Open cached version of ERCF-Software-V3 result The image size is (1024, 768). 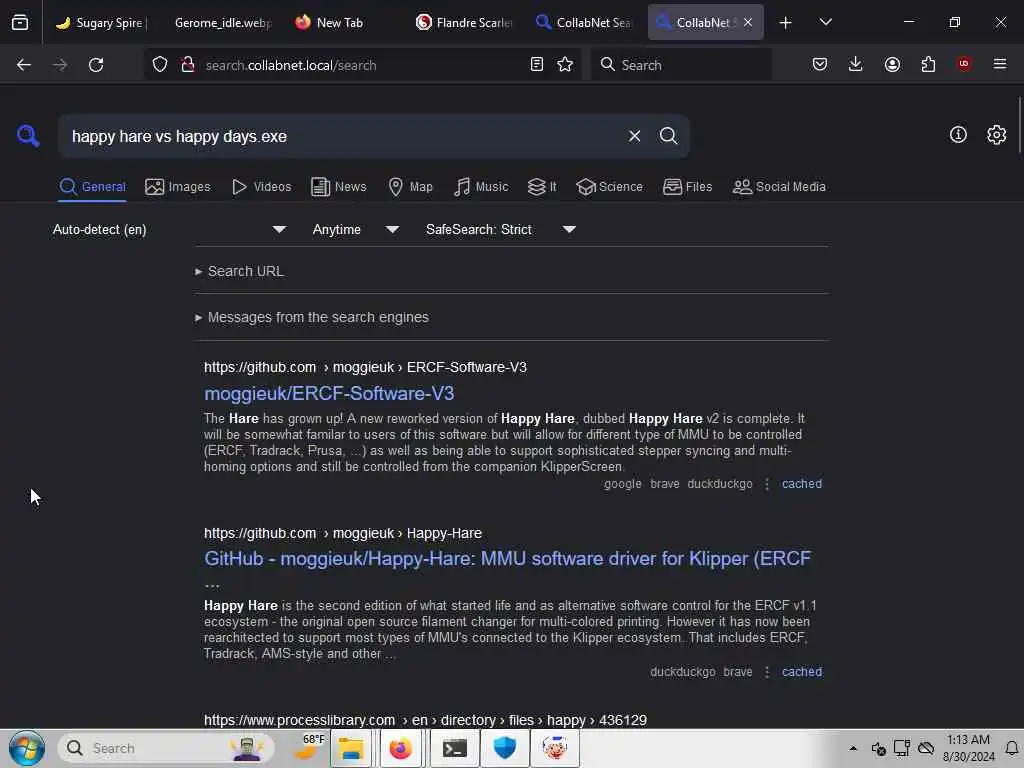[x=802, y=484]
